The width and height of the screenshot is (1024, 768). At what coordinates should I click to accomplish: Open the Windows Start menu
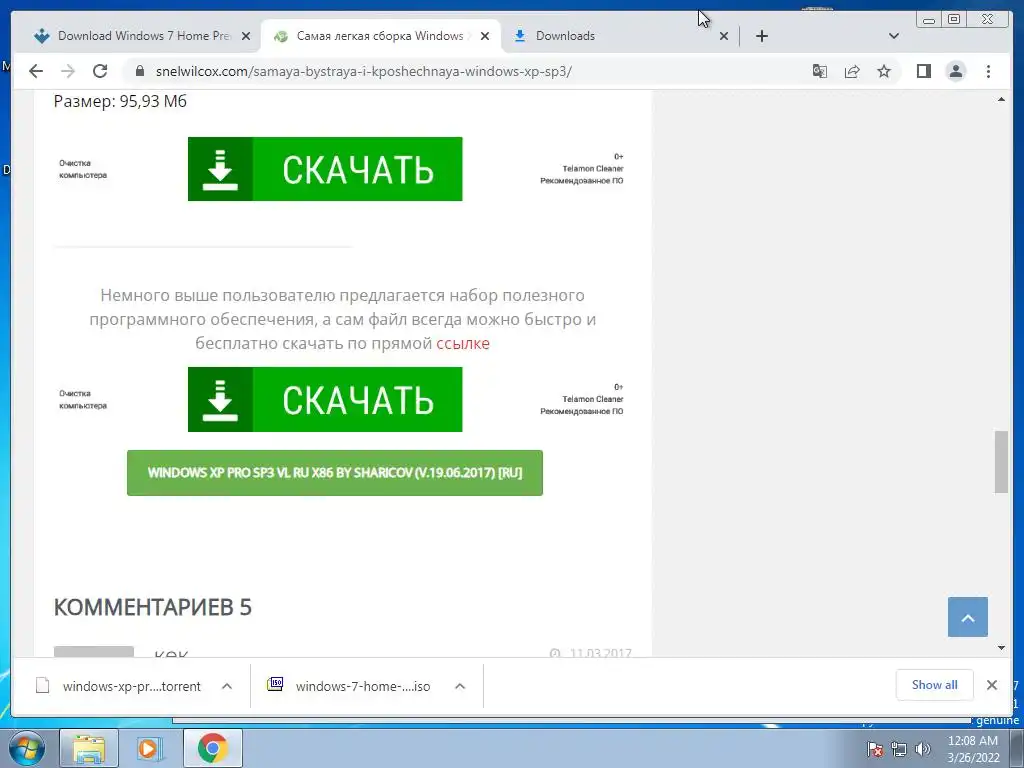coord(25,748)
